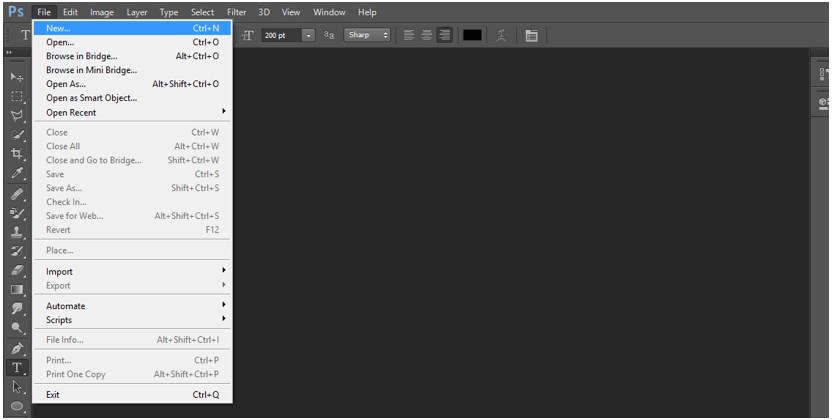Open the Window menu
The width and height of the screenshot is (832, 420).
pyautogui.click(x=329, y=12)
